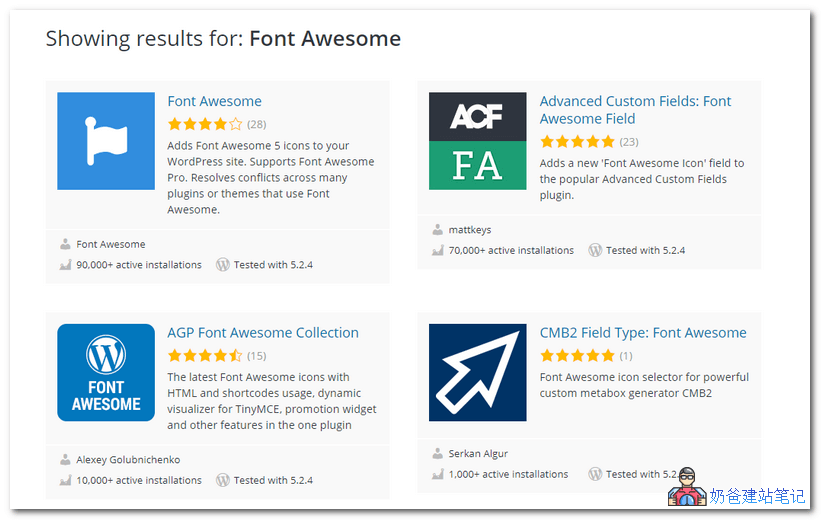Image resolution: width=821 pixels, height=520 pixels.
Task: Click the author icon beside Serkan Algur
Action: (438, 453)
